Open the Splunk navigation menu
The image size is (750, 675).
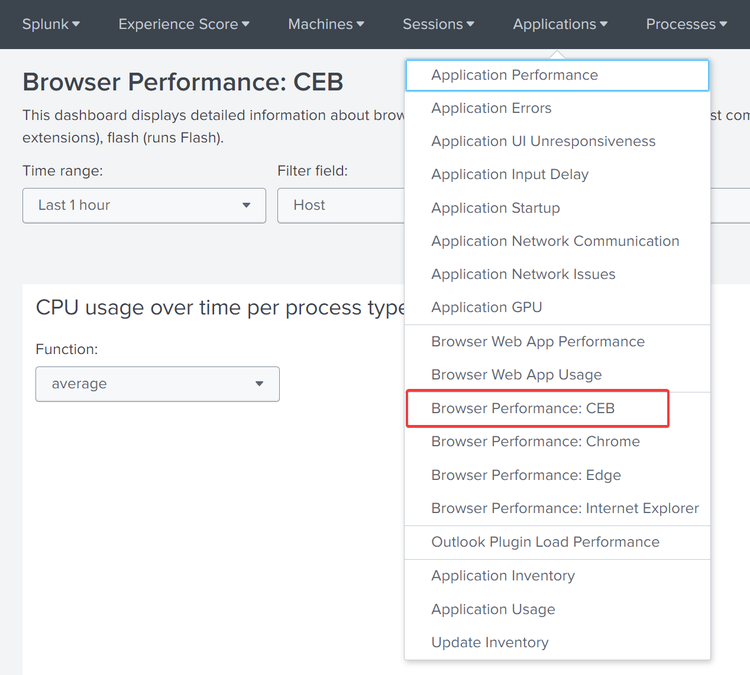(x=51, y=24)
